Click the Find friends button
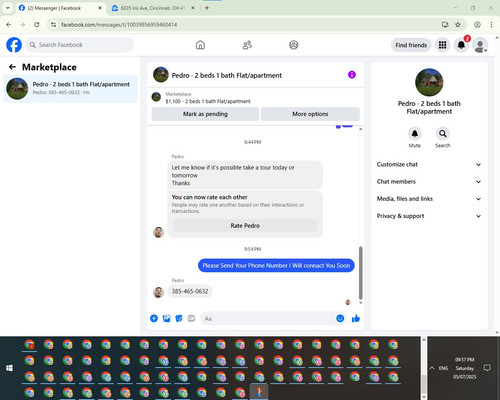The width and height of the screenshot is (500, 400). click(411, 45)
